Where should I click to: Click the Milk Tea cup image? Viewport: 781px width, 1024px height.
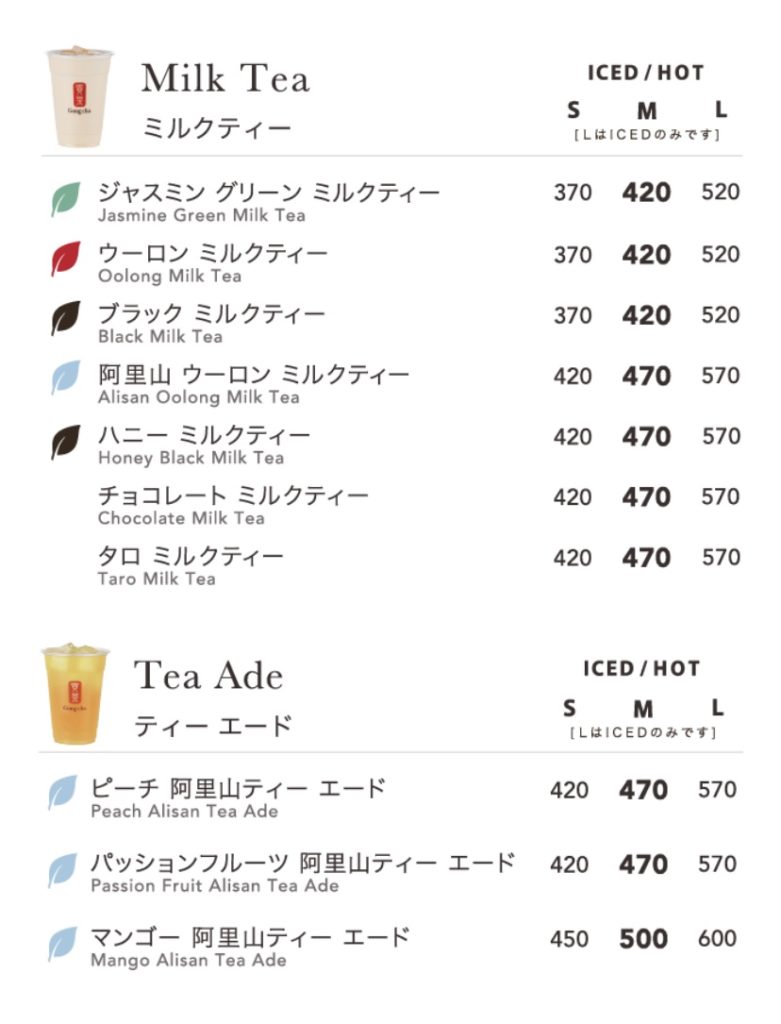tap(79, 97)
